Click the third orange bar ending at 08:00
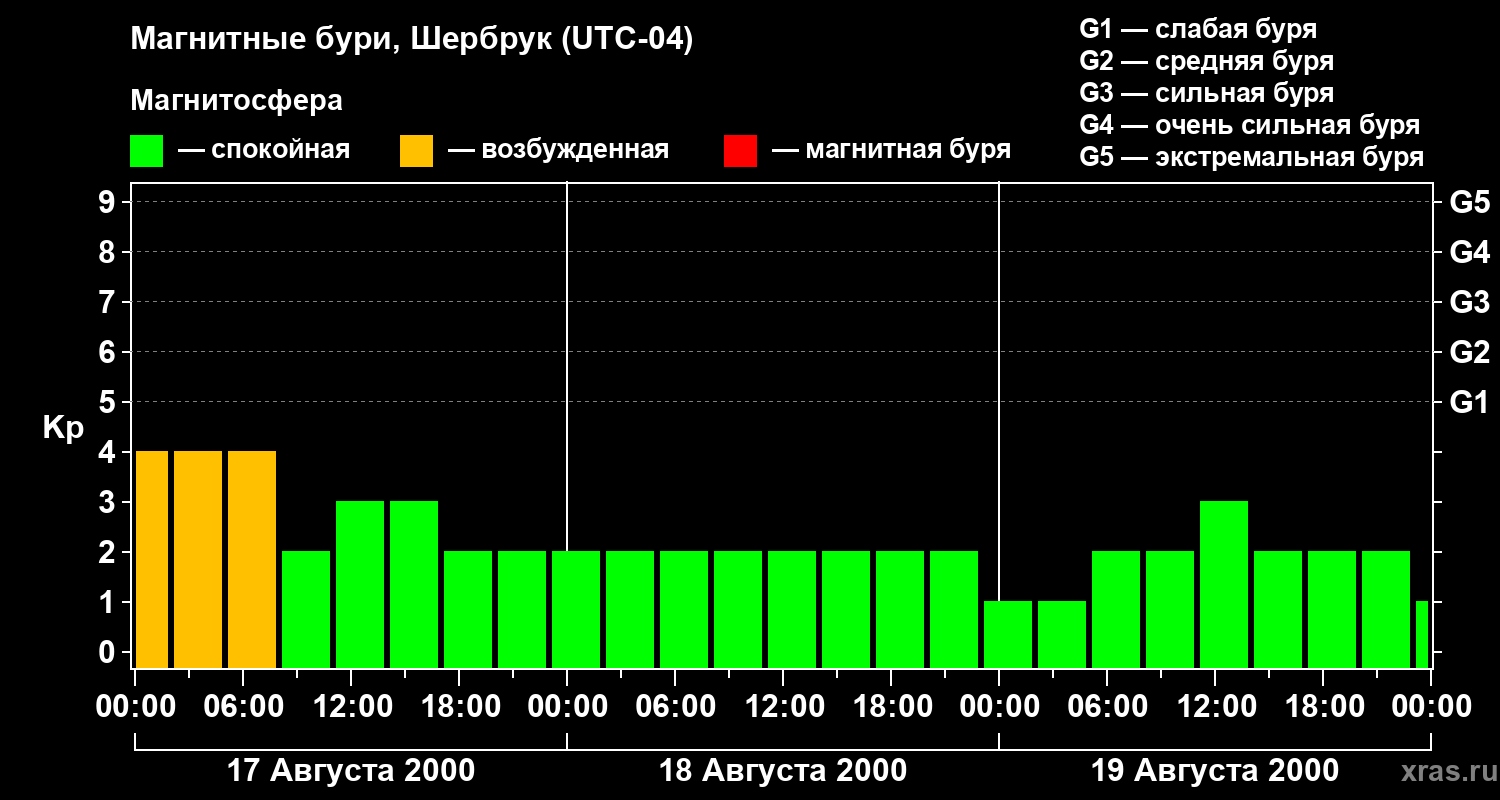Screen dimensions: 1500x800 pyautogui.click(x=252, y=559)
